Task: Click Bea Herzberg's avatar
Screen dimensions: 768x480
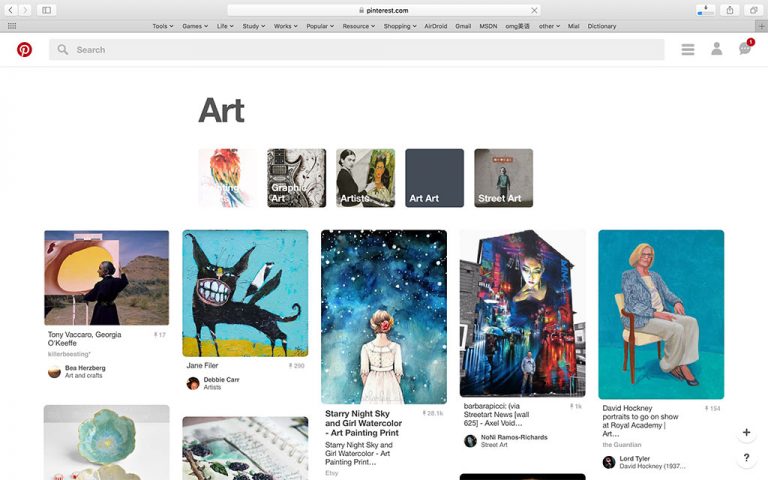Action: 54,372
